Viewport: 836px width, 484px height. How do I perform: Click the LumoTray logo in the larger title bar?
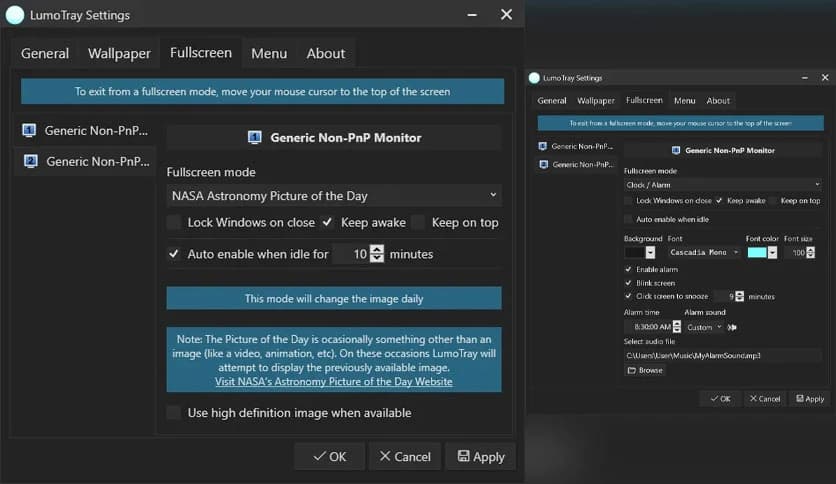click(x=15, y=15)
